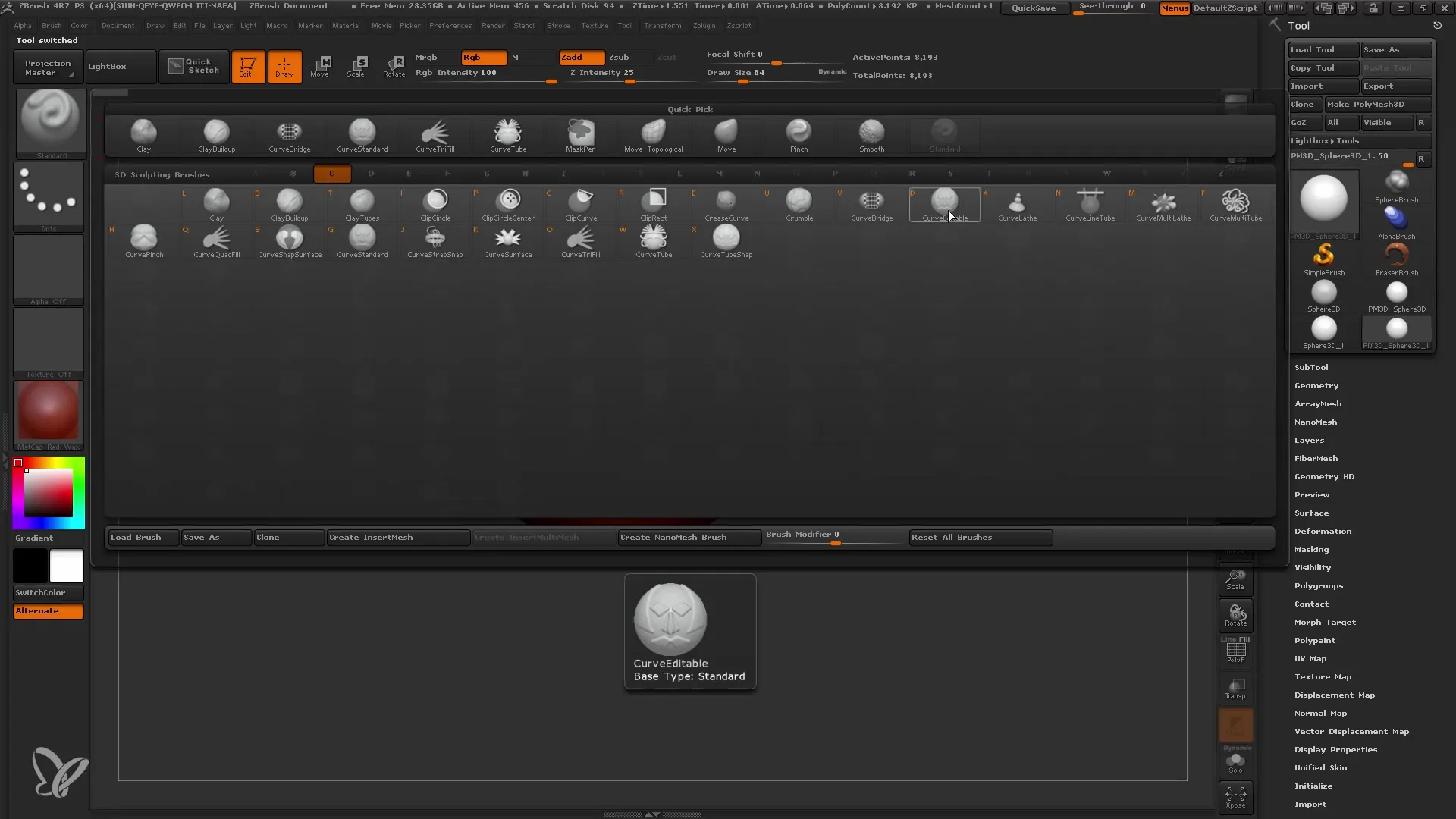Open the Zplugin menu
Image resolution: width=1456 pixels, height=819 pixels.
point(704,26)
